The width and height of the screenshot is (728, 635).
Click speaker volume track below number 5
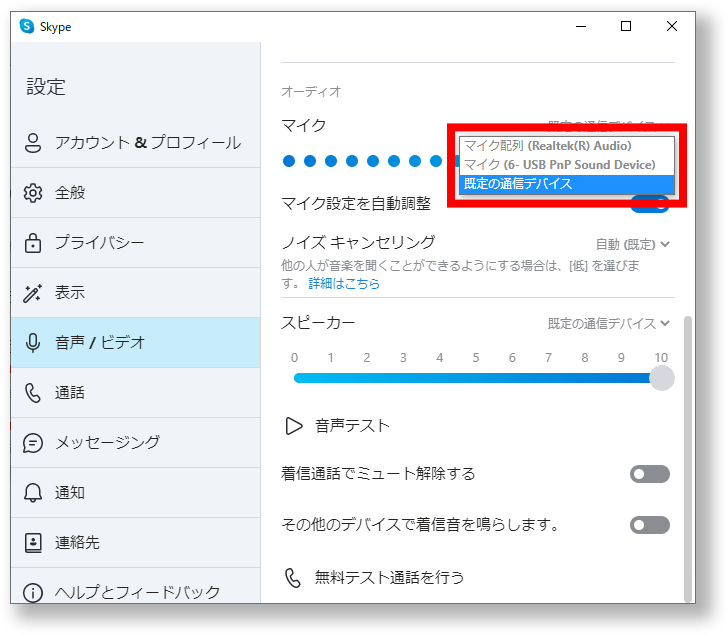coord(476,378)
